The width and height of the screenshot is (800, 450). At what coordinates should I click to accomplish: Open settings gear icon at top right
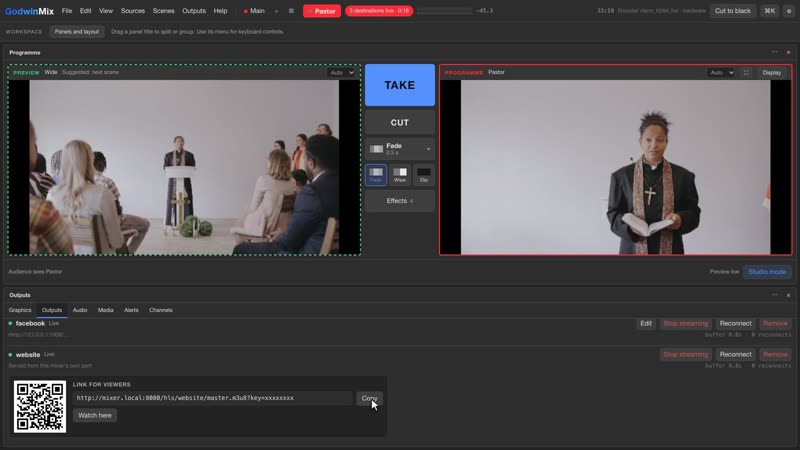(789, 11)
